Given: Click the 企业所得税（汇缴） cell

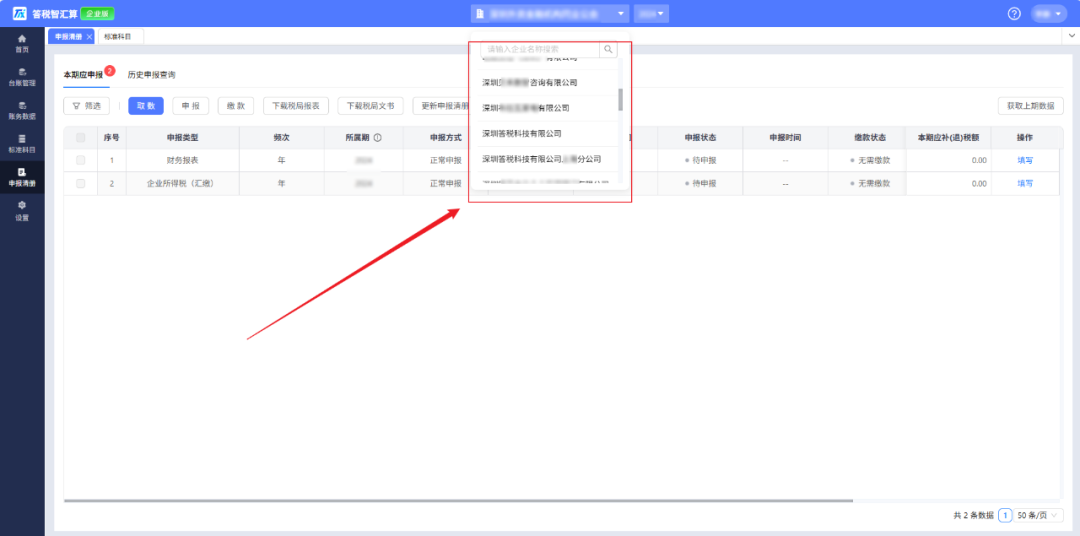Looking at the screenshot, I should (183, 184).
